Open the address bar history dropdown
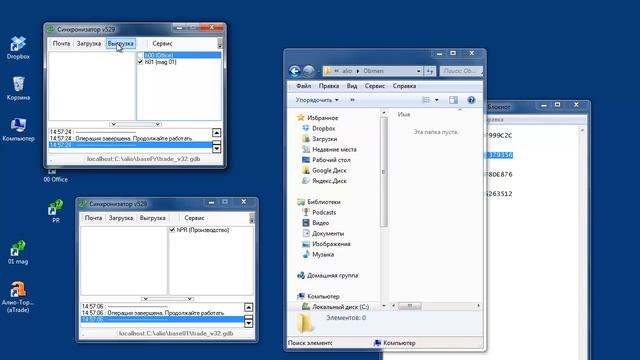 click(x=419, y=71)
